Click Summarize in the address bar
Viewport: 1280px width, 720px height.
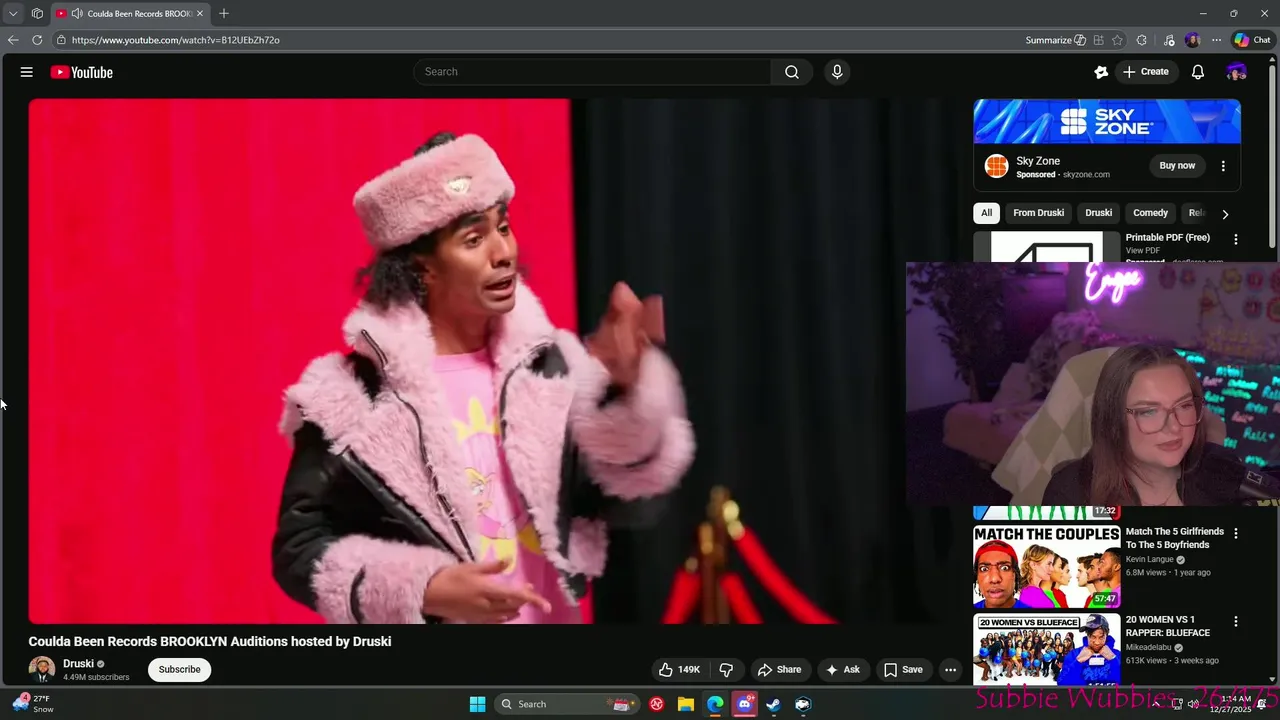click(1056, 40)
